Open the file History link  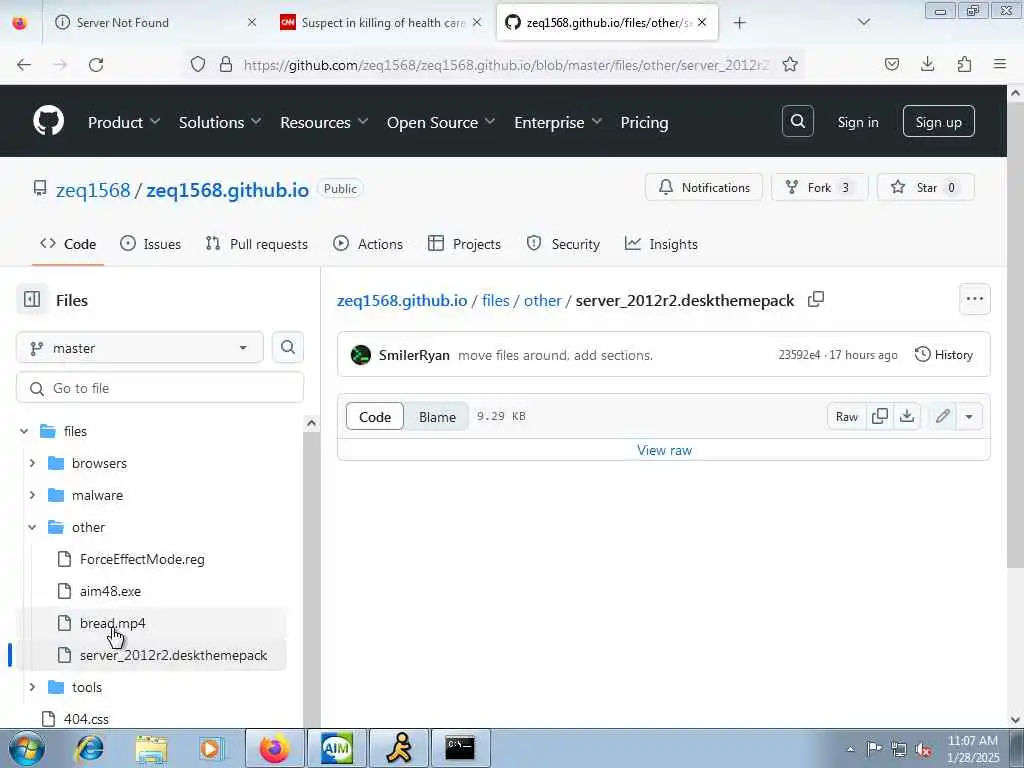click(944, 355)
